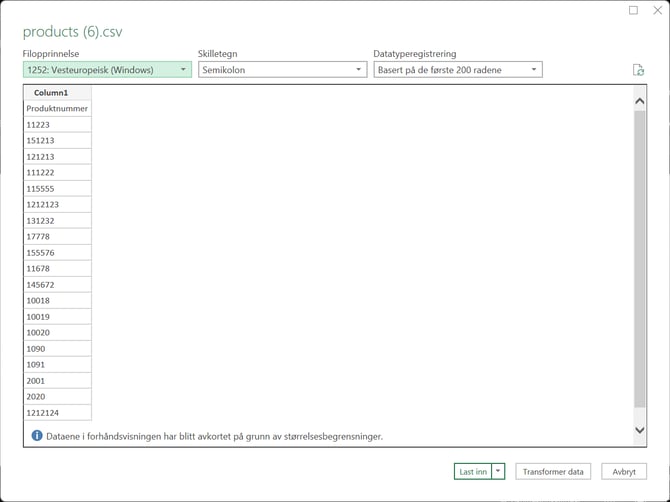This screenshot has height=502, width=670.
Task: Click the truncated preview data message
Action: (215, 437)
